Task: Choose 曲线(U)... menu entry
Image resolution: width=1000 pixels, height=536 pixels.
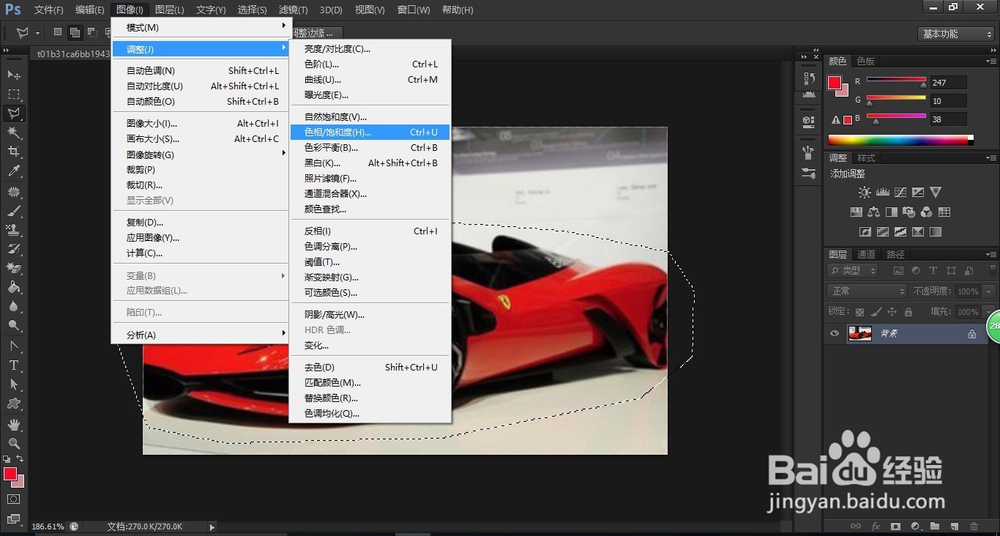Action: click(370, 80)
